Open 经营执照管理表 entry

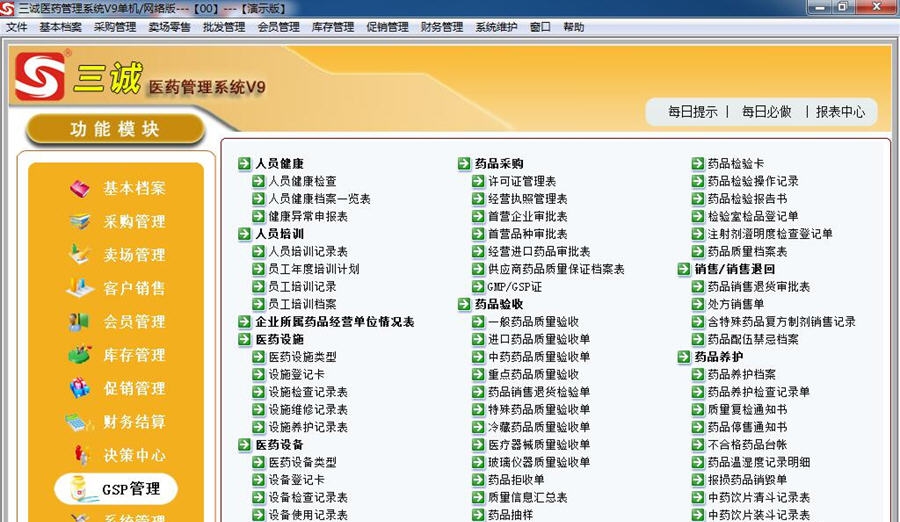point(527,199)
